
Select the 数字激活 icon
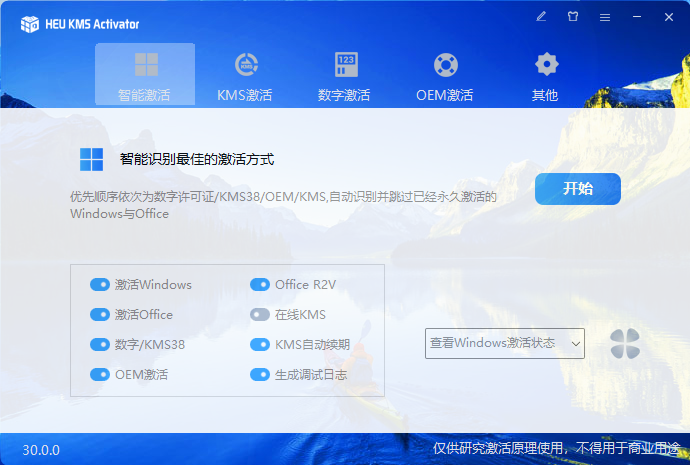tap(345, 65)
